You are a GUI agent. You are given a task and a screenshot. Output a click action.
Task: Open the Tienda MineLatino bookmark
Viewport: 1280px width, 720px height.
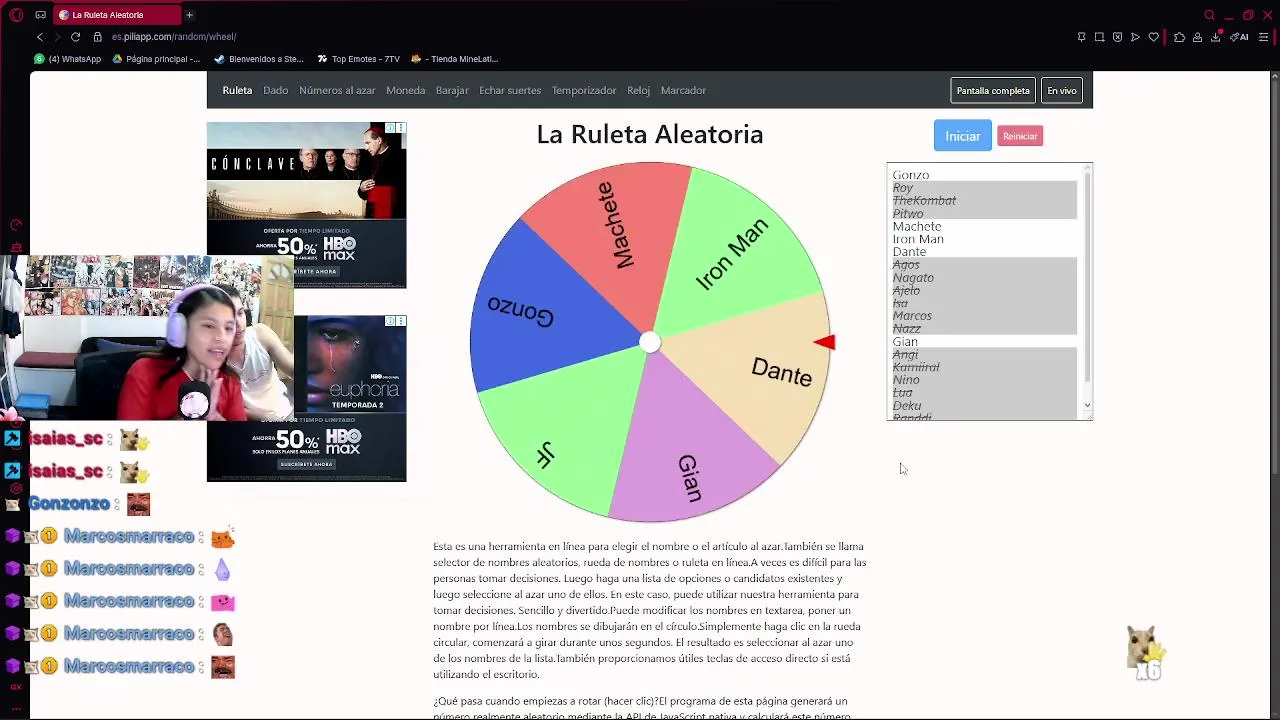tap(454, 59)
